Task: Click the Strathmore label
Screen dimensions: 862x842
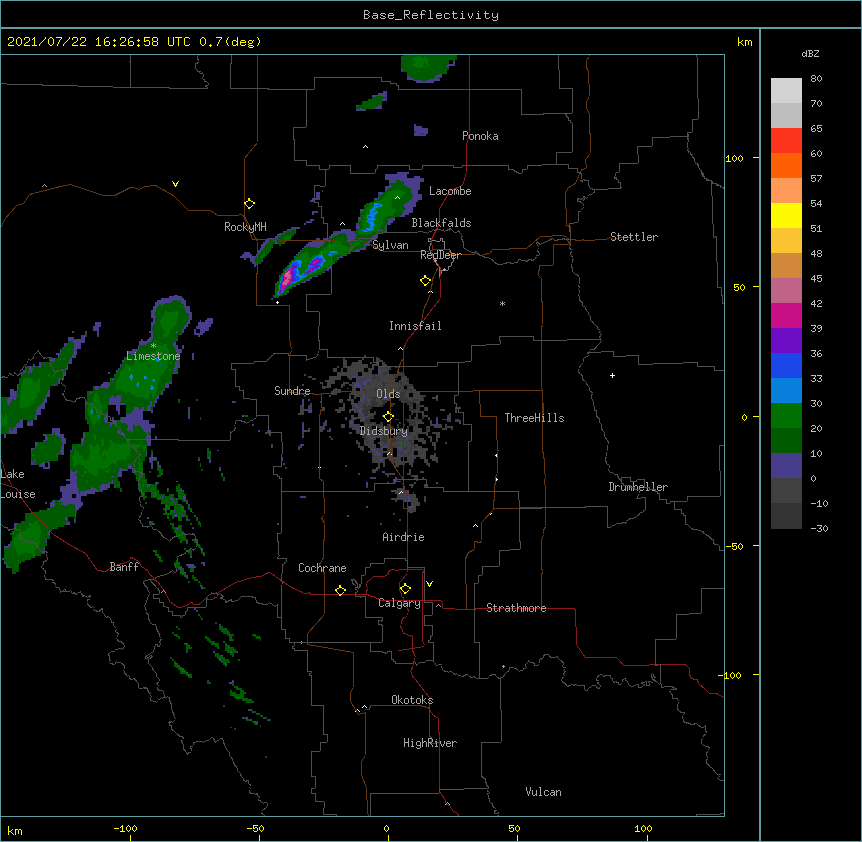Action: (516, 608)
